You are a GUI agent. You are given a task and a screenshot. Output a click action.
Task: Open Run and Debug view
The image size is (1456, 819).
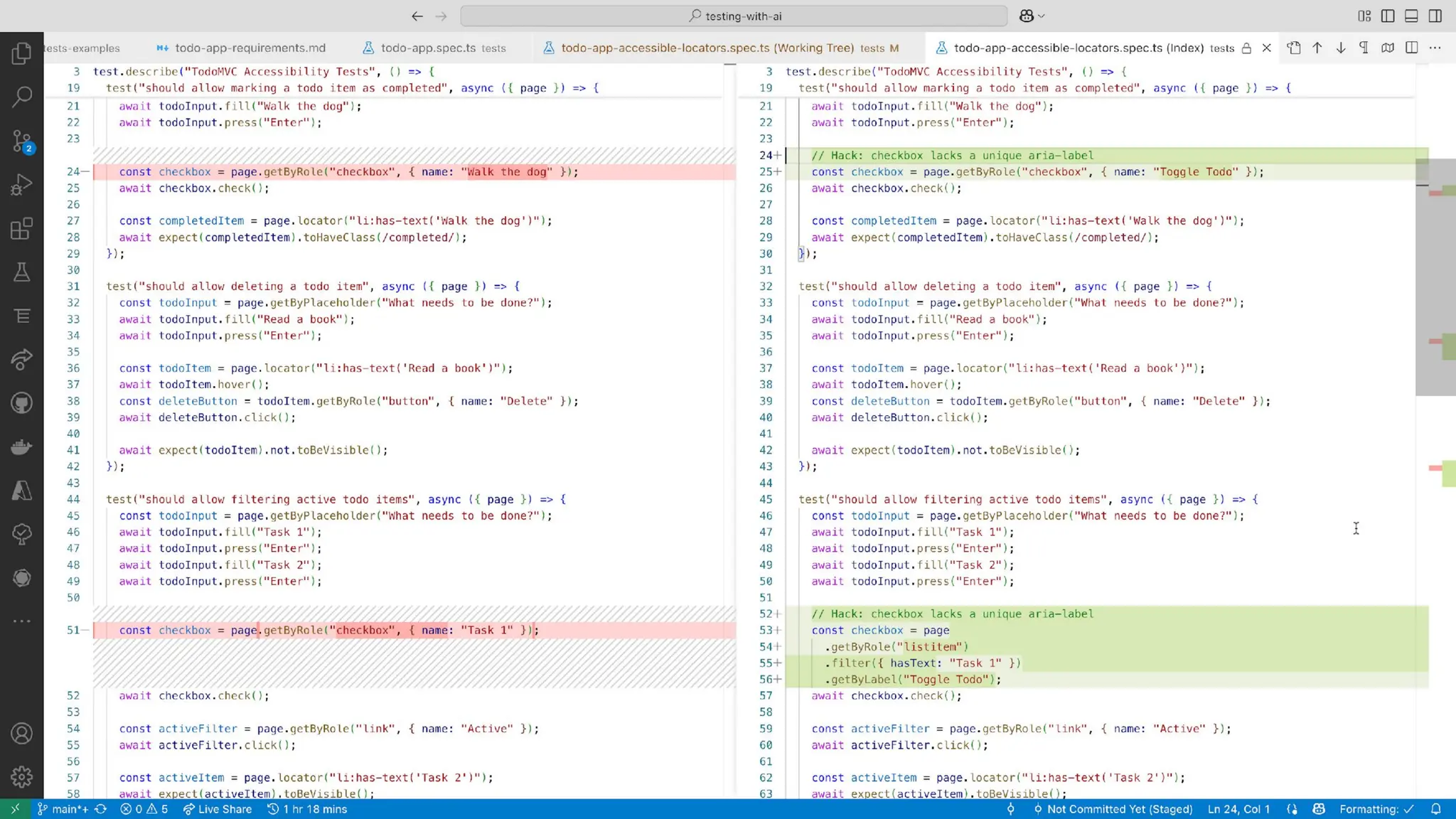pos(21,184)
